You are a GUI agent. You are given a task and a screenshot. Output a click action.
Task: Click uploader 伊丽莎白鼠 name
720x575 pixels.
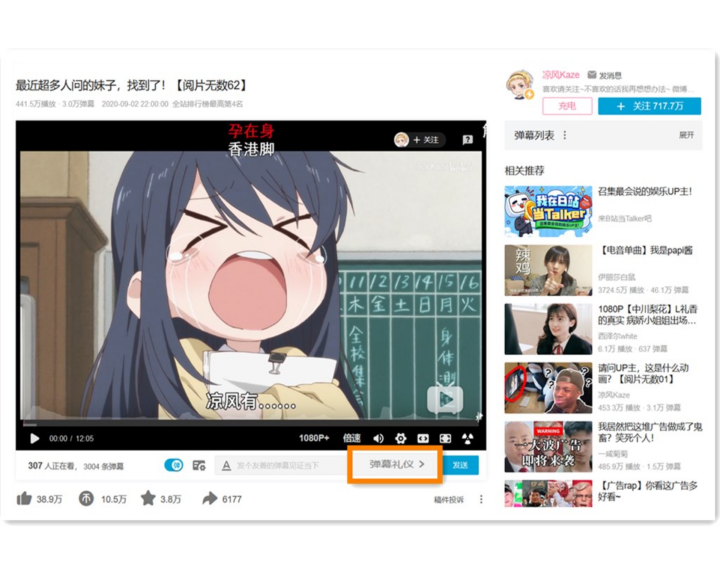tap(617, 277)
